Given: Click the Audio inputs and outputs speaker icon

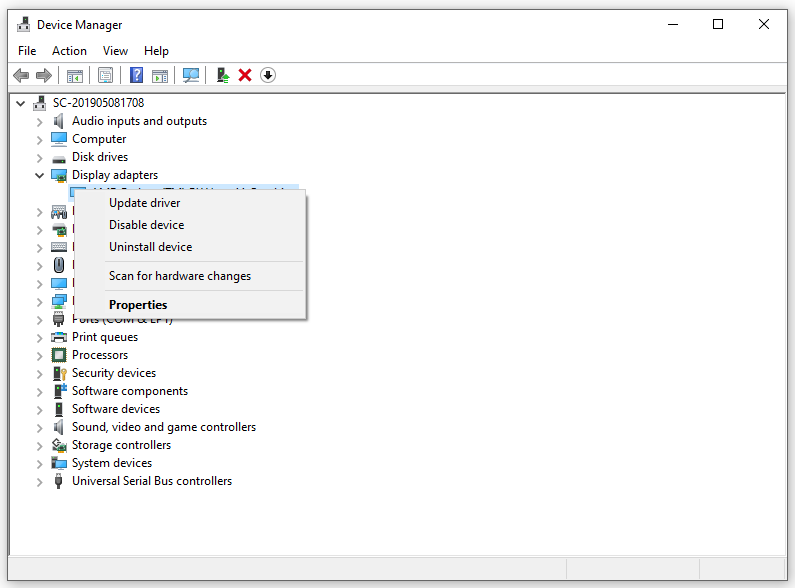Looking at the screenshot, I should click(x=59, y=121).
